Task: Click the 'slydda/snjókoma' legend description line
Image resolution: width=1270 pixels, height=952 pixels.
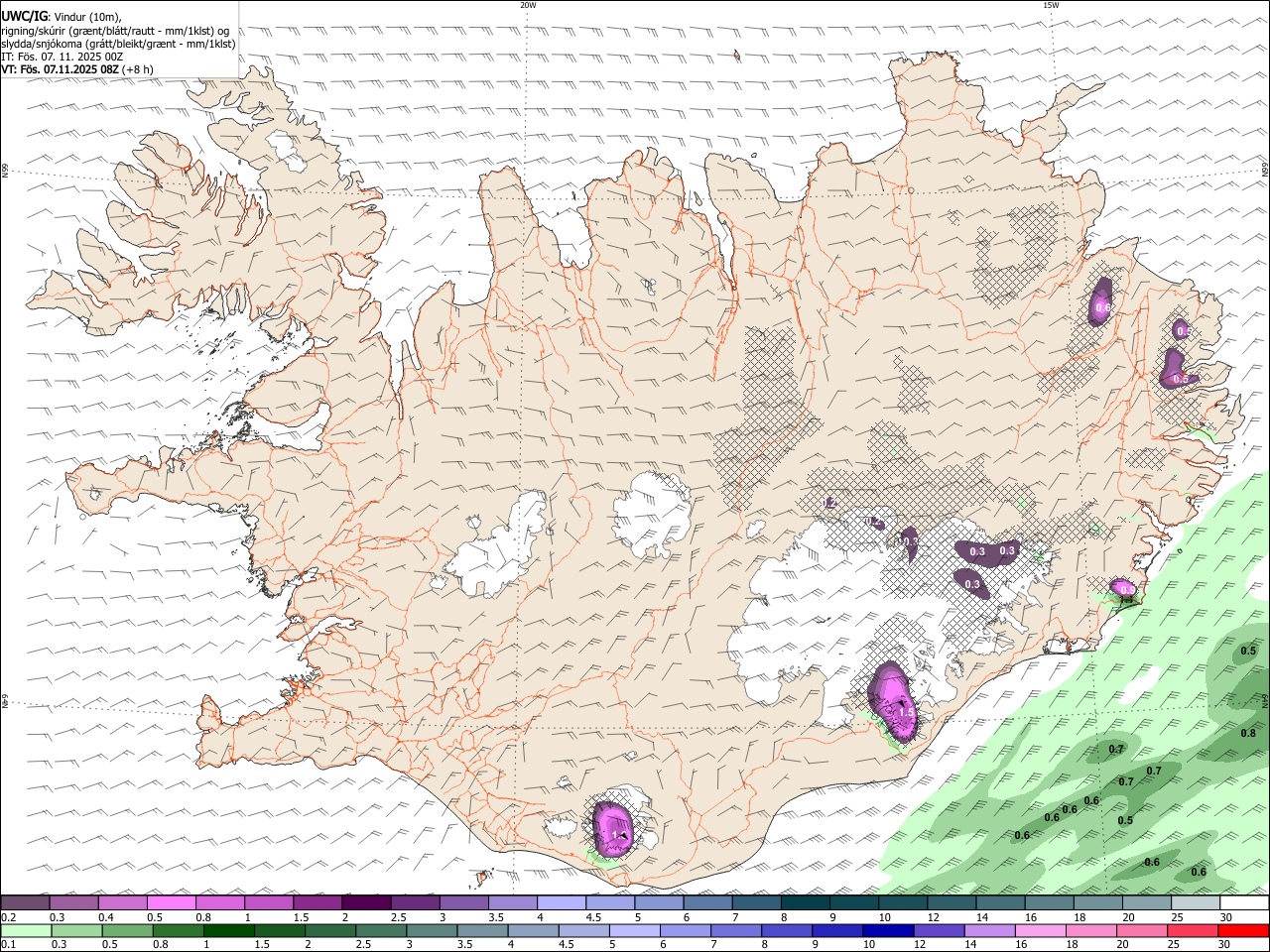Action: [118, 43]
